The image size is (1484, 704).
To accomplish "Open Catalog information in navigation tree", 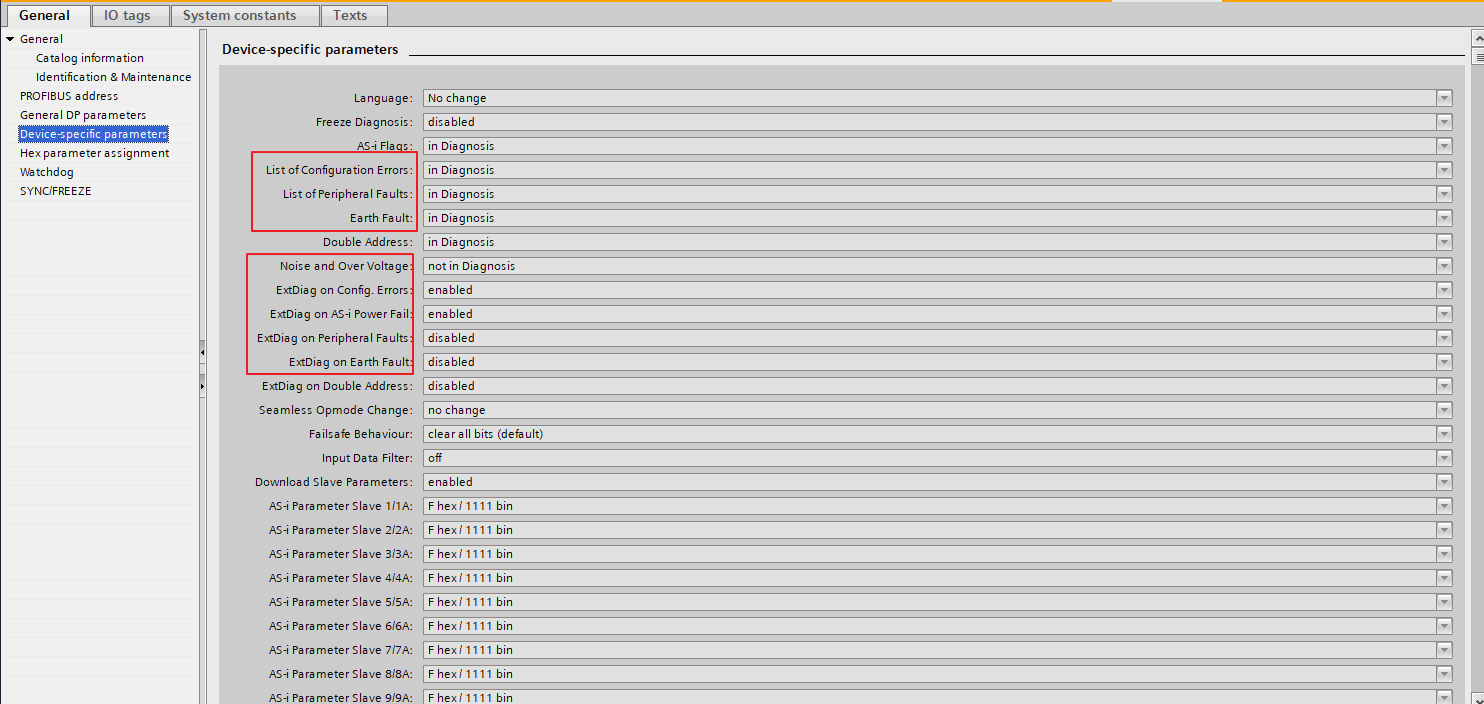I will (x=90, y=58).
